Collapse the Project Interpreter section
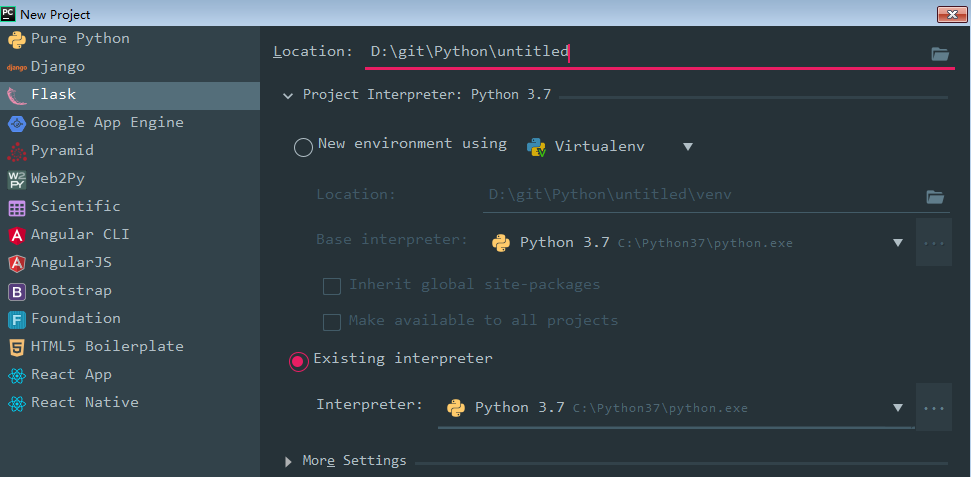The width and height of the screenshot is (971, 477). tap(288, 96)
